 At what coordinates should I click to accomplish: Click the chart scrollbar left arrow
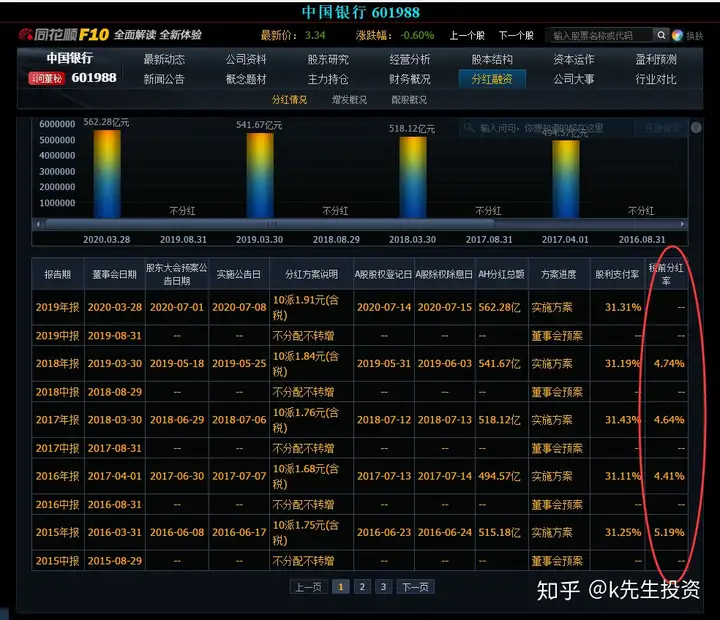click(x=39, y=224)
